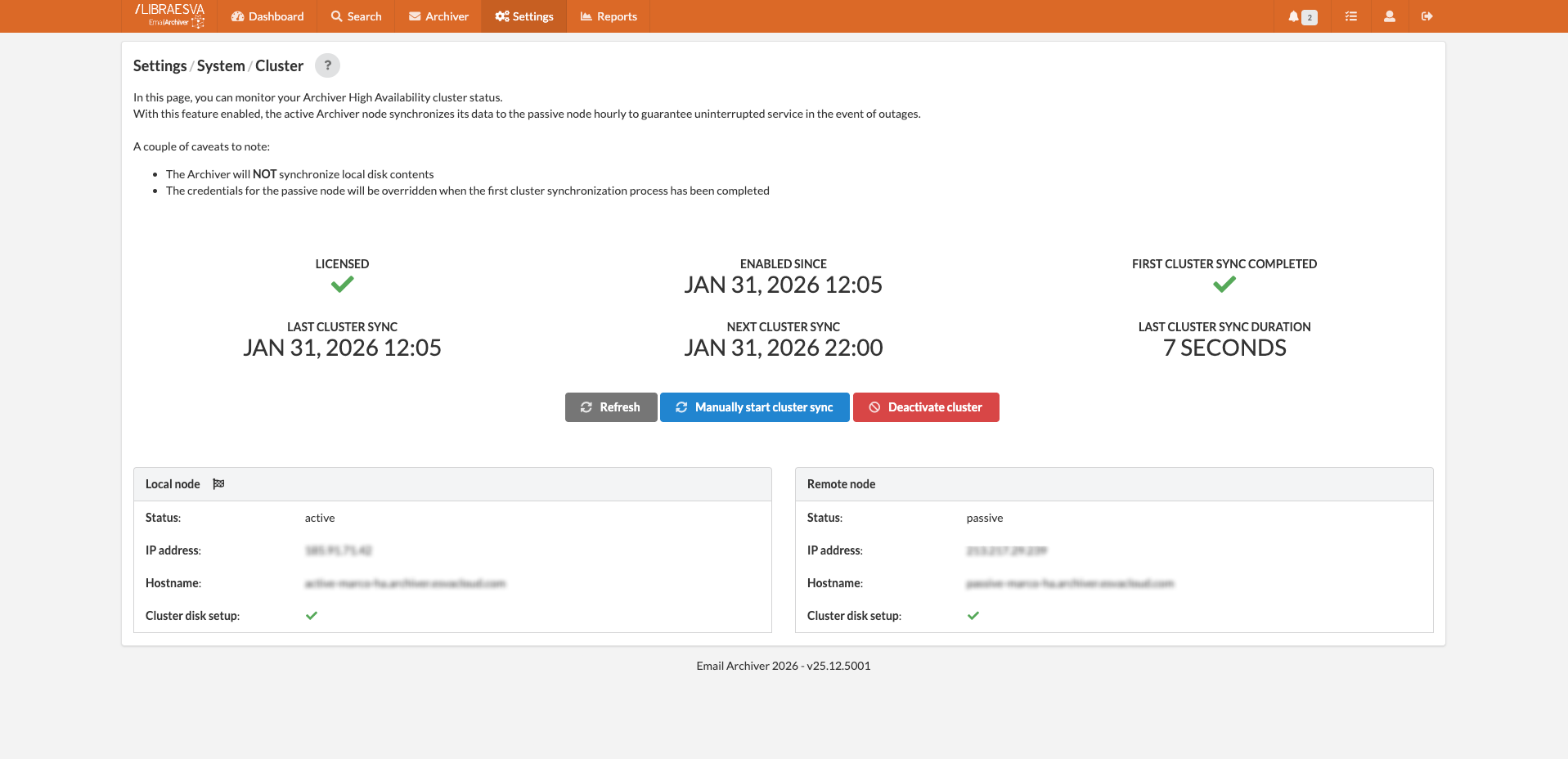Click the Last cluster sync date value
Image resolution: width=1568 pixels, height=759 pixels.
342,348
